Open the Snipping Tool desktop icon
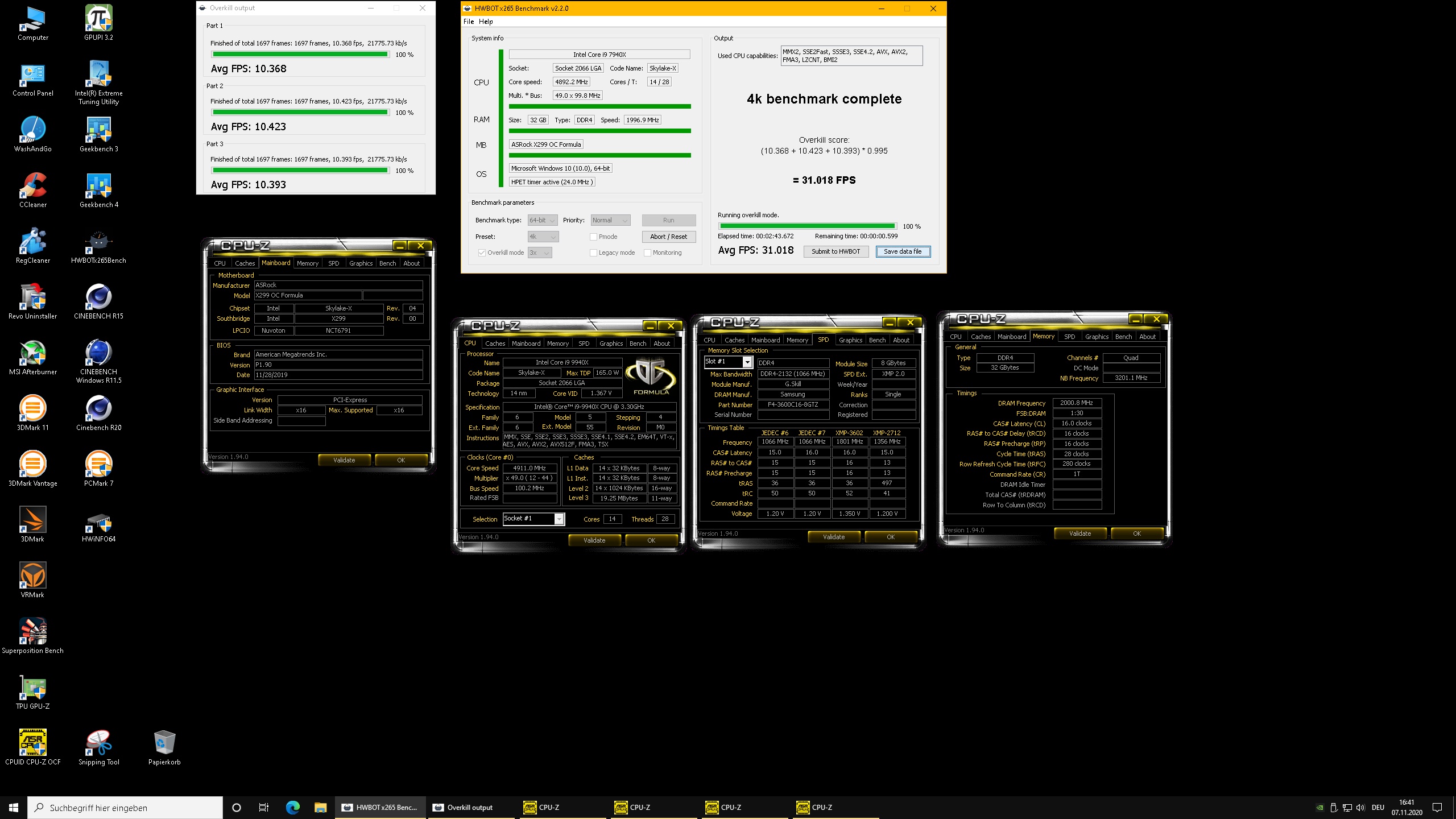The image size is (1456, 819). click(x=98, y=747)
